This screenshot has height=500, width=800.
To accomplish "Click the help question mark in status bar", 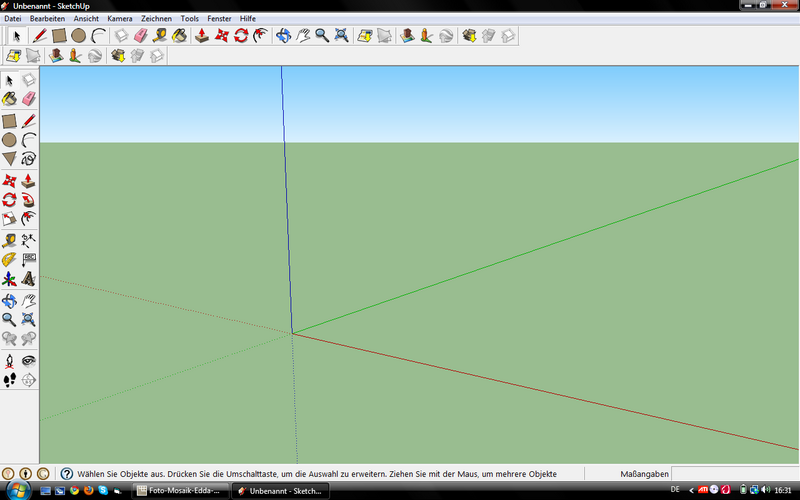I will (x=66, y=473).
